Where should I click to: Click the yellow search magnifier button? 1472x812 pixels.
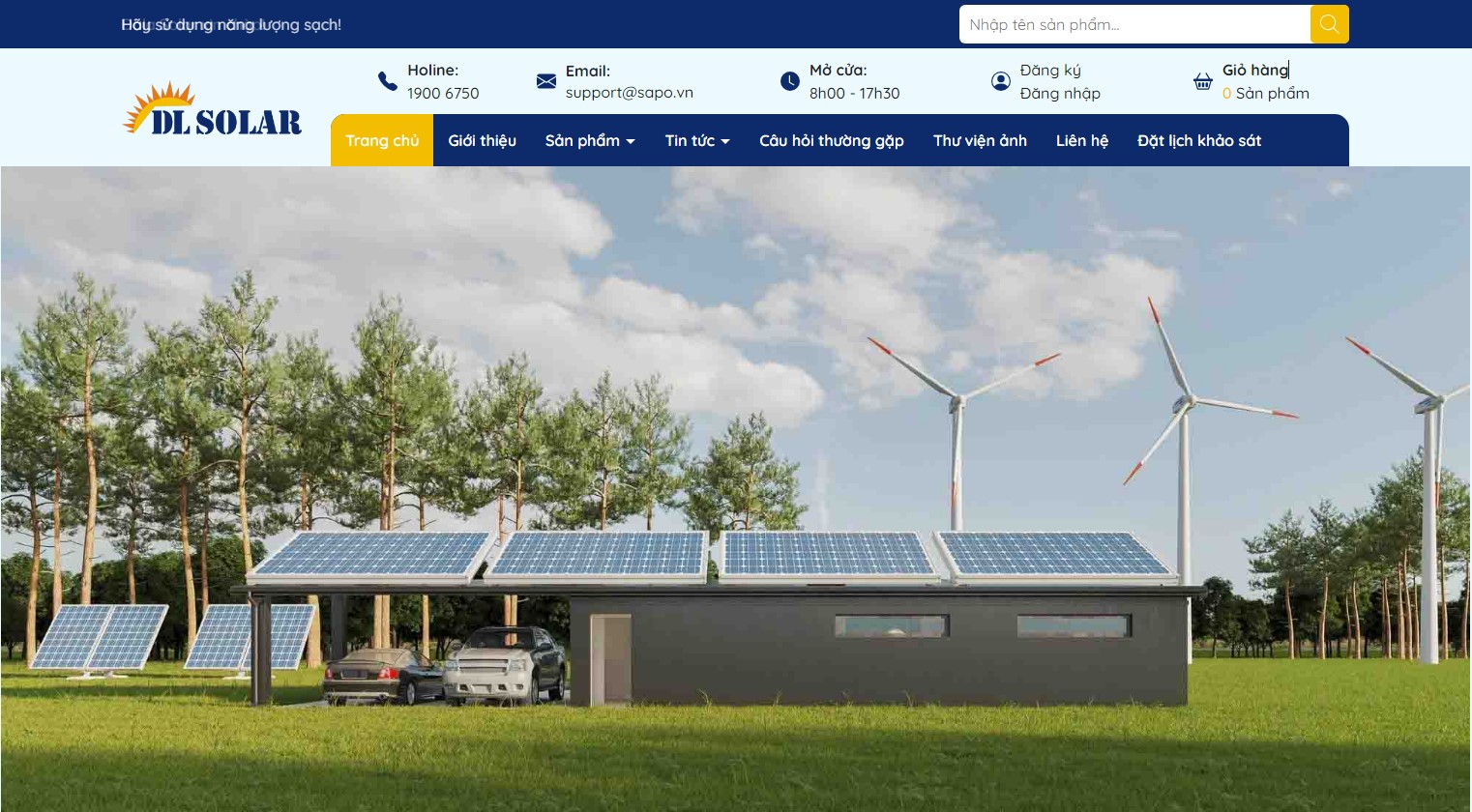click(x=1329, y=24)
